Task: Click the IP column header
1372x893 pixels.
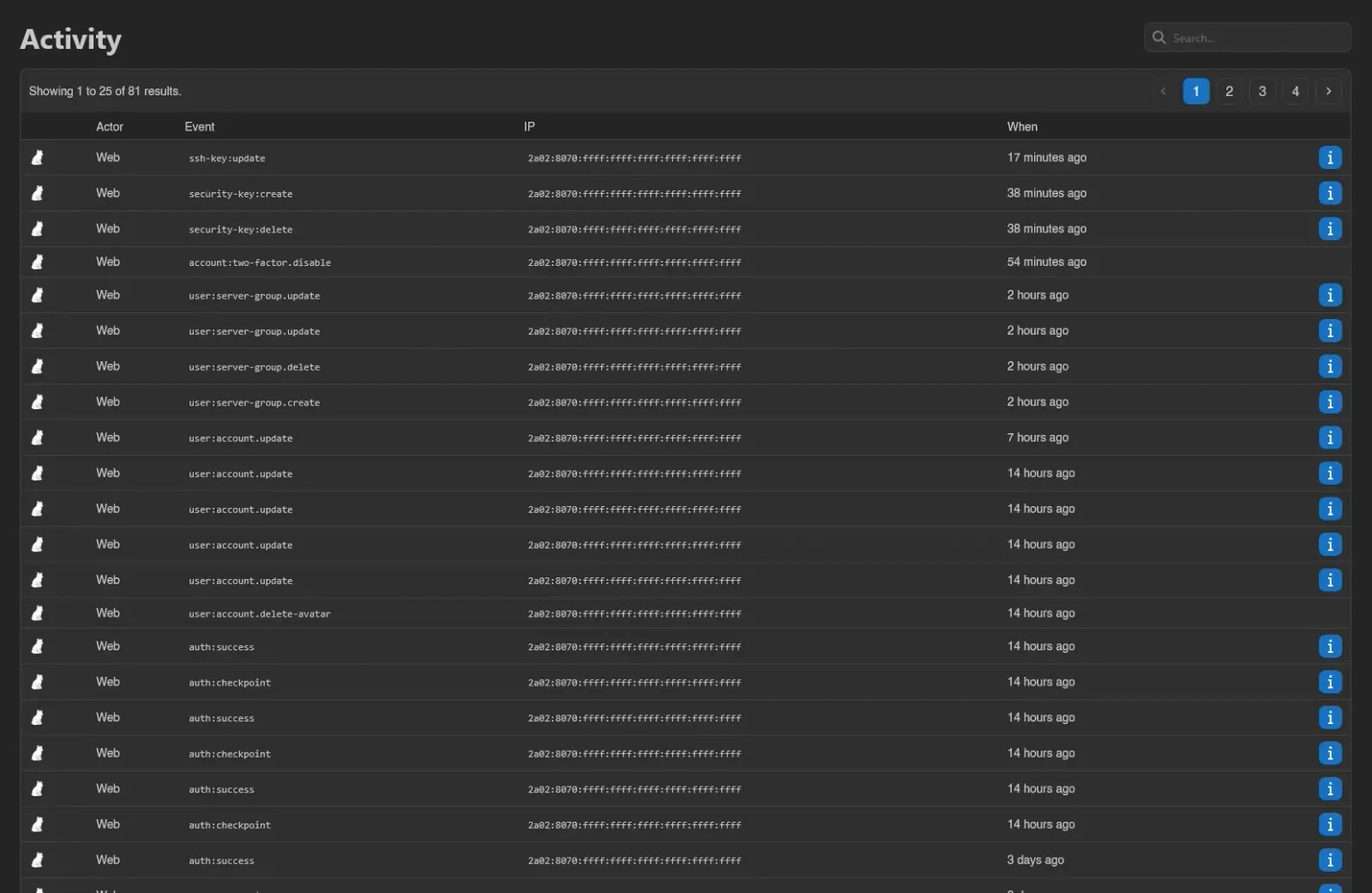Action: point(529,127)
